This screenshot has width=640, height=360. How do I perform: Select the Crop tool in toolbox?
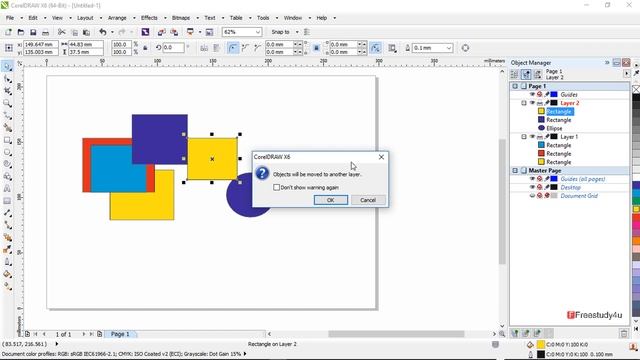point(7,91)
